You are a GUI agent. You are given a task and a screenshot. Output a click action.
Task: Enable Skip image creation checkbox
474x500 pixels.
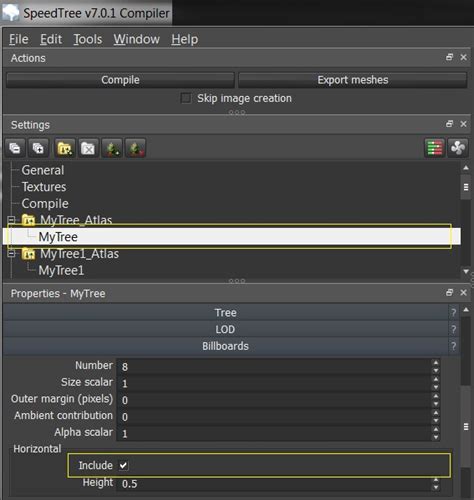186,98
